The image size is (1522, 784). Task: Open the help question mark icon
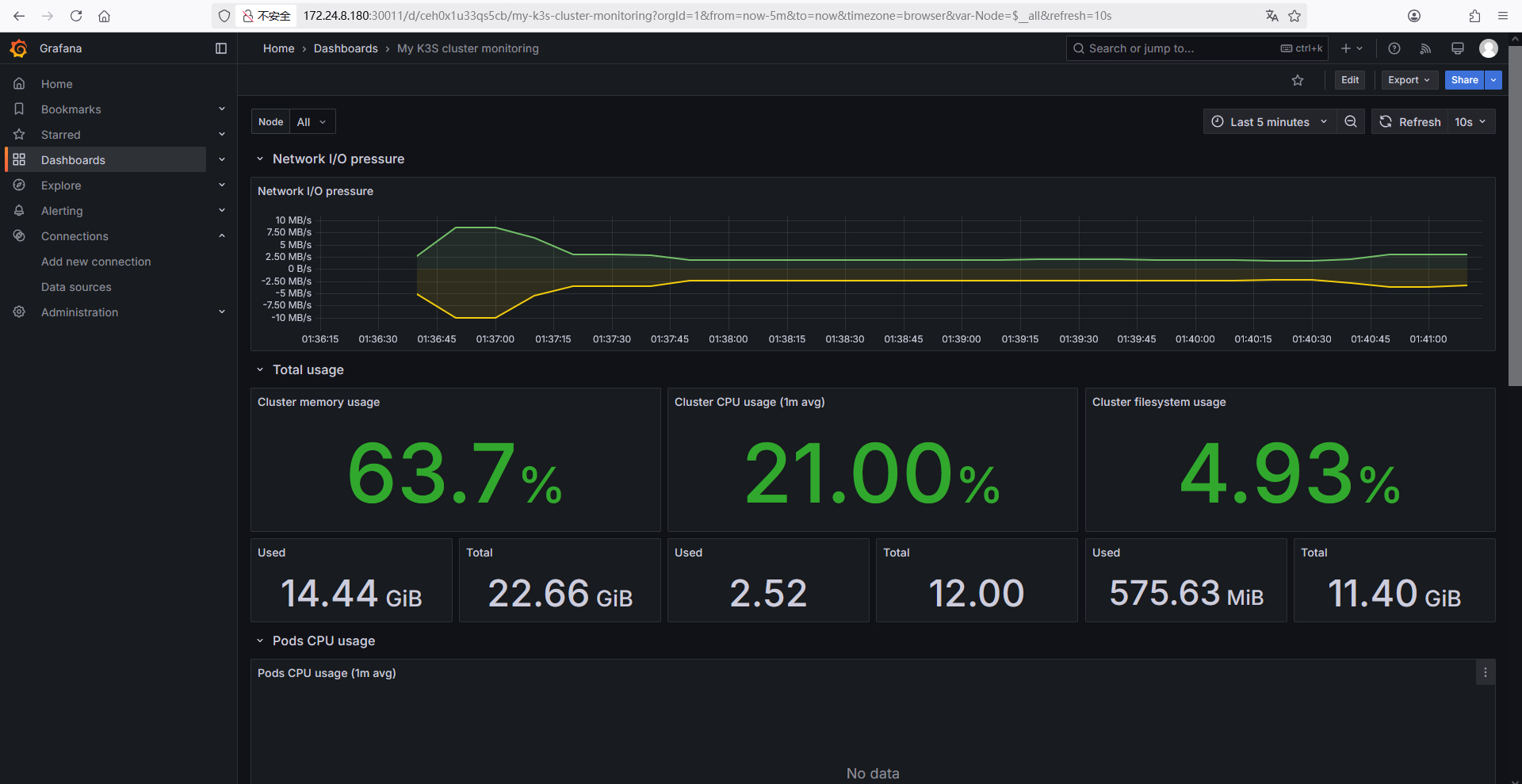click(1394, 48)
